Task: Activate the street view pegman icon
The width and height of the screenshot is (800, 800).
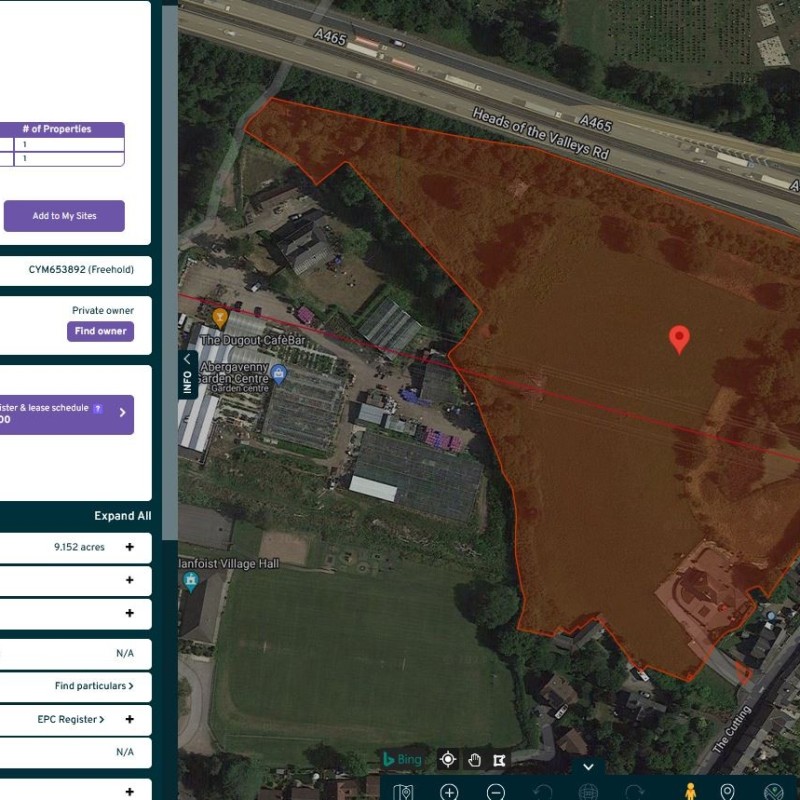Action: pos(690,792)
